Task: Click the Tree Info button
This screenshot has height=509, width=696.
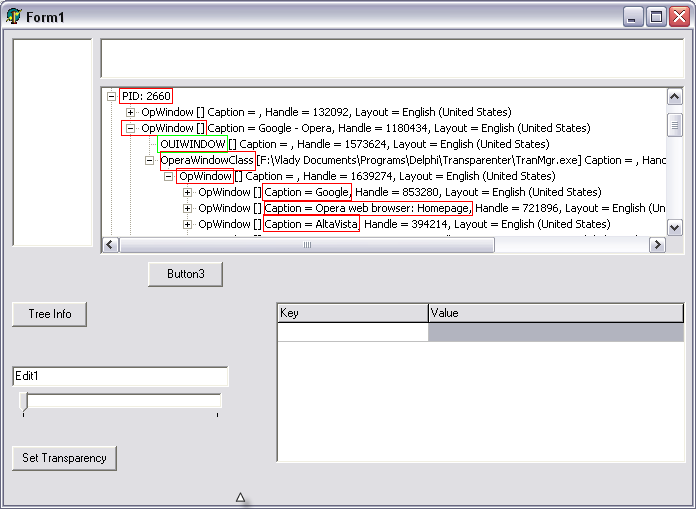Action: click(50, 314)
